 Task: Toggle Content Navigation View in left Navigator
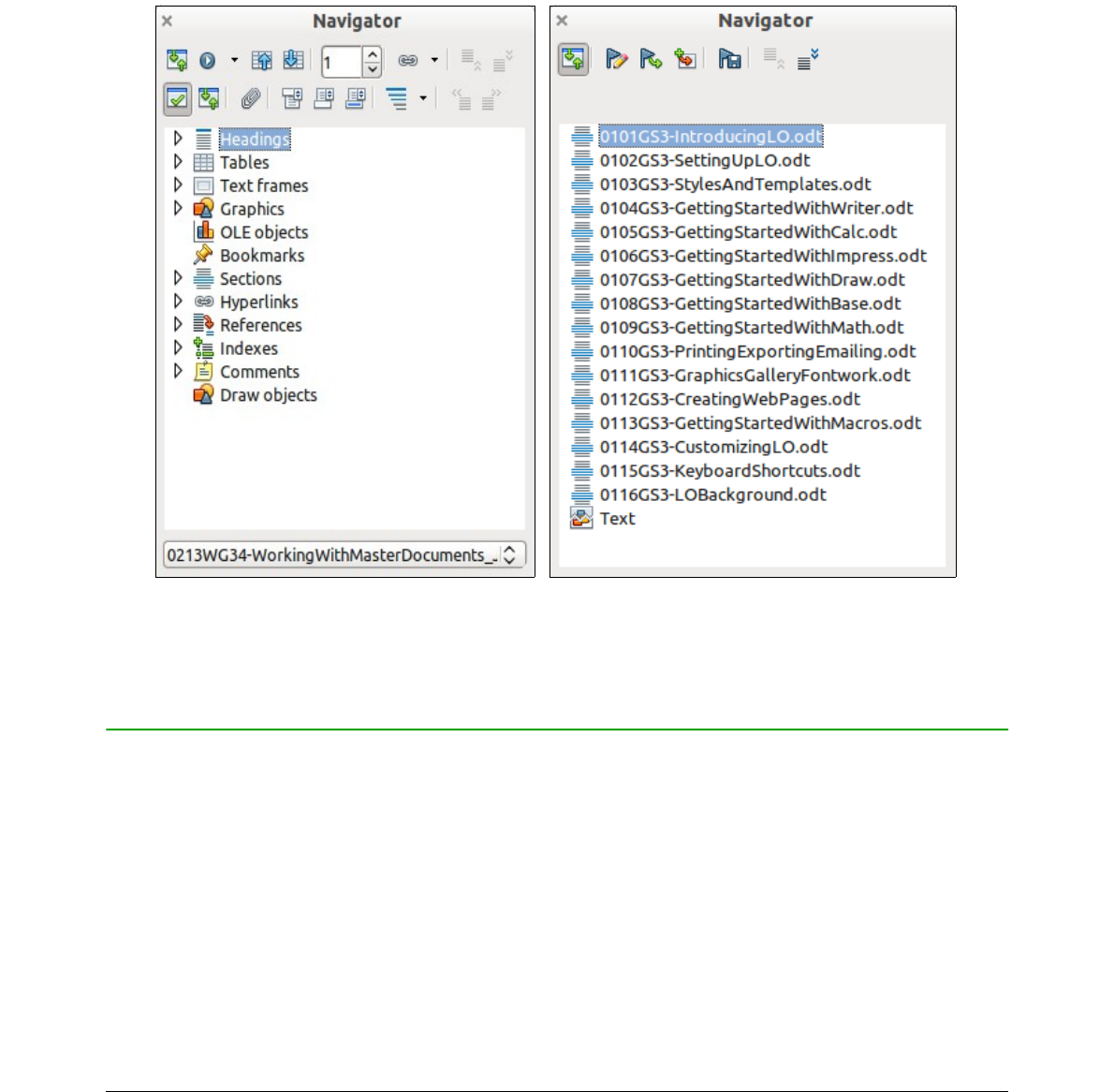pos(209,98)
